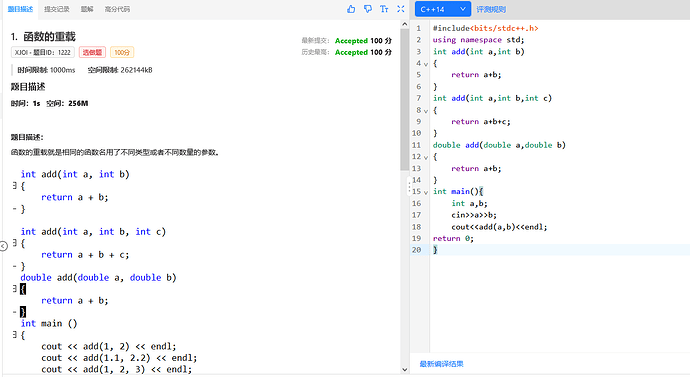
Task: Click the orange 100分 tag
Action: pyautogui.click(x=122, y=52)
